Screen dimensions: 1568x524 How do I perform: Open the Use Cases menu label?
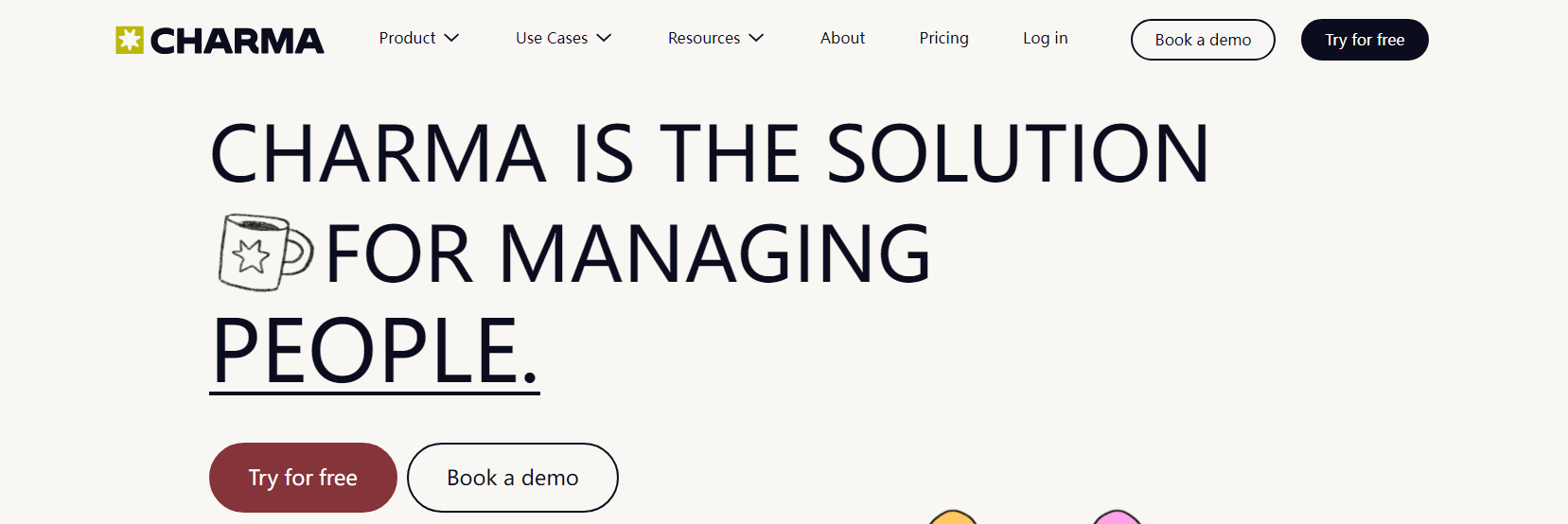coord(552,38)
